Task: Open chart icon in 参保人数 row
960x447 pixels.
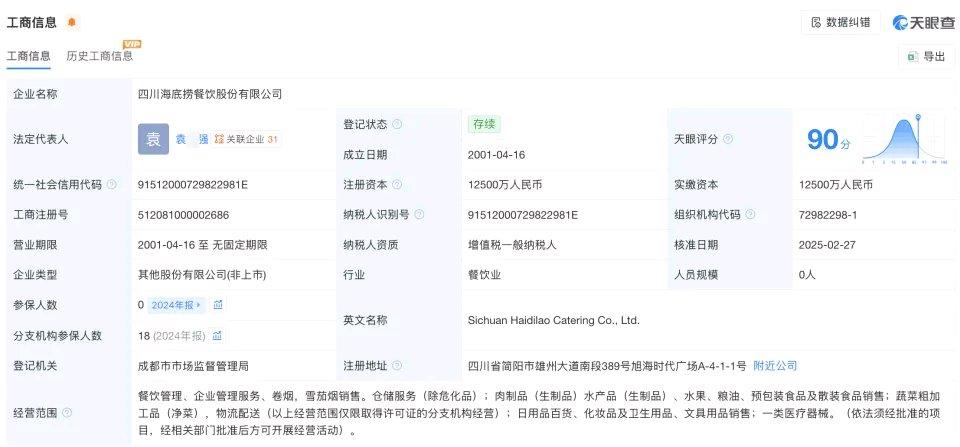Action: pos(218,304)
